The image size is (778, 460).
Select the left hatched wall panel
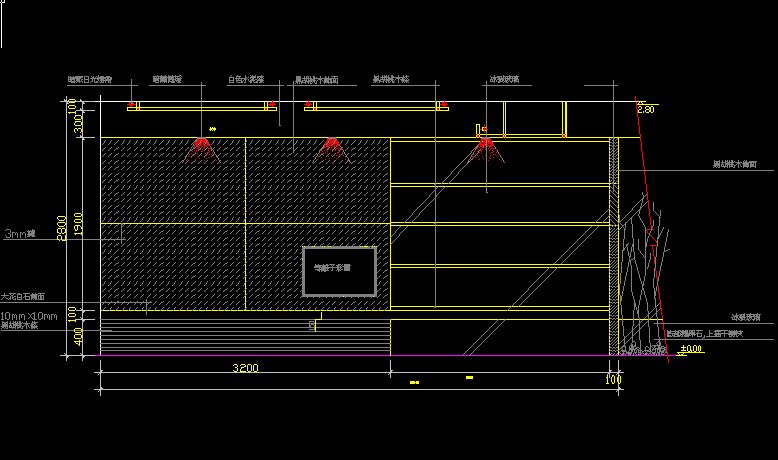pyautogui.click(x=172, y=220)
